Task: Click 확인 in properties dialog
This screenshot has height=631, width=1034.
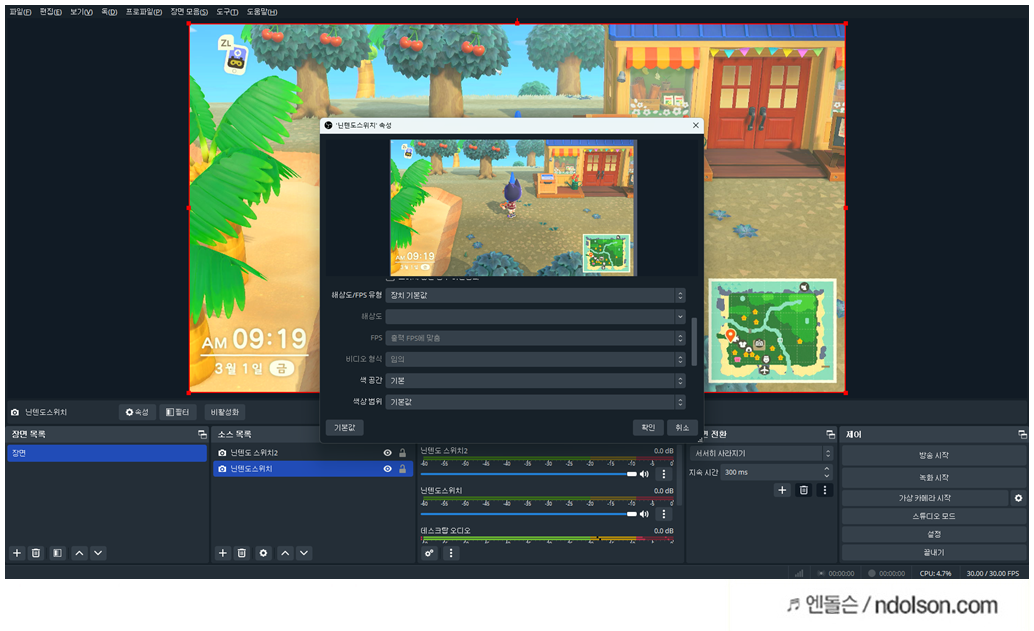Action: click(648, 428)
